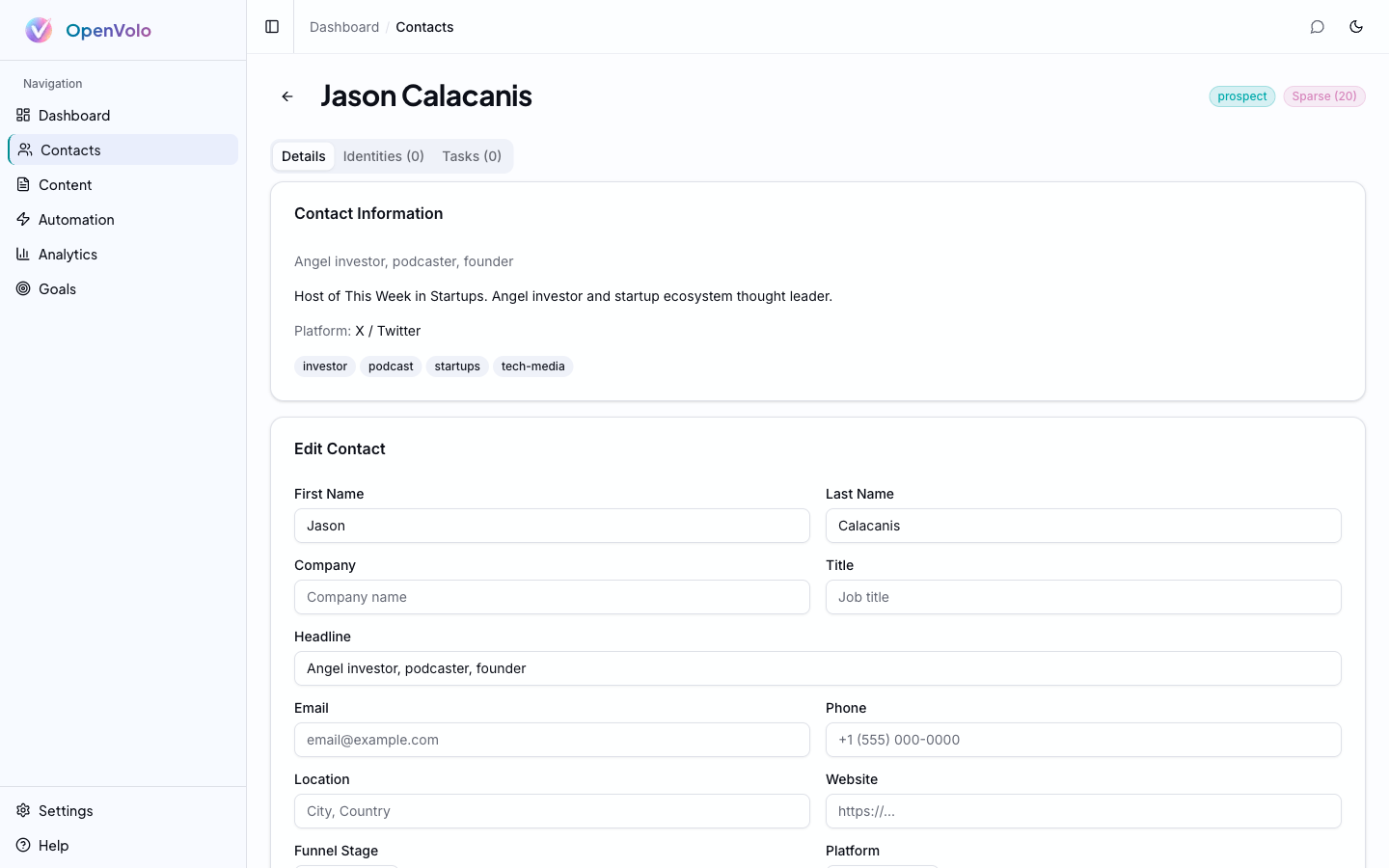Select the investor tag chip
Viewport: 1389px width, 868px height.
325,366
